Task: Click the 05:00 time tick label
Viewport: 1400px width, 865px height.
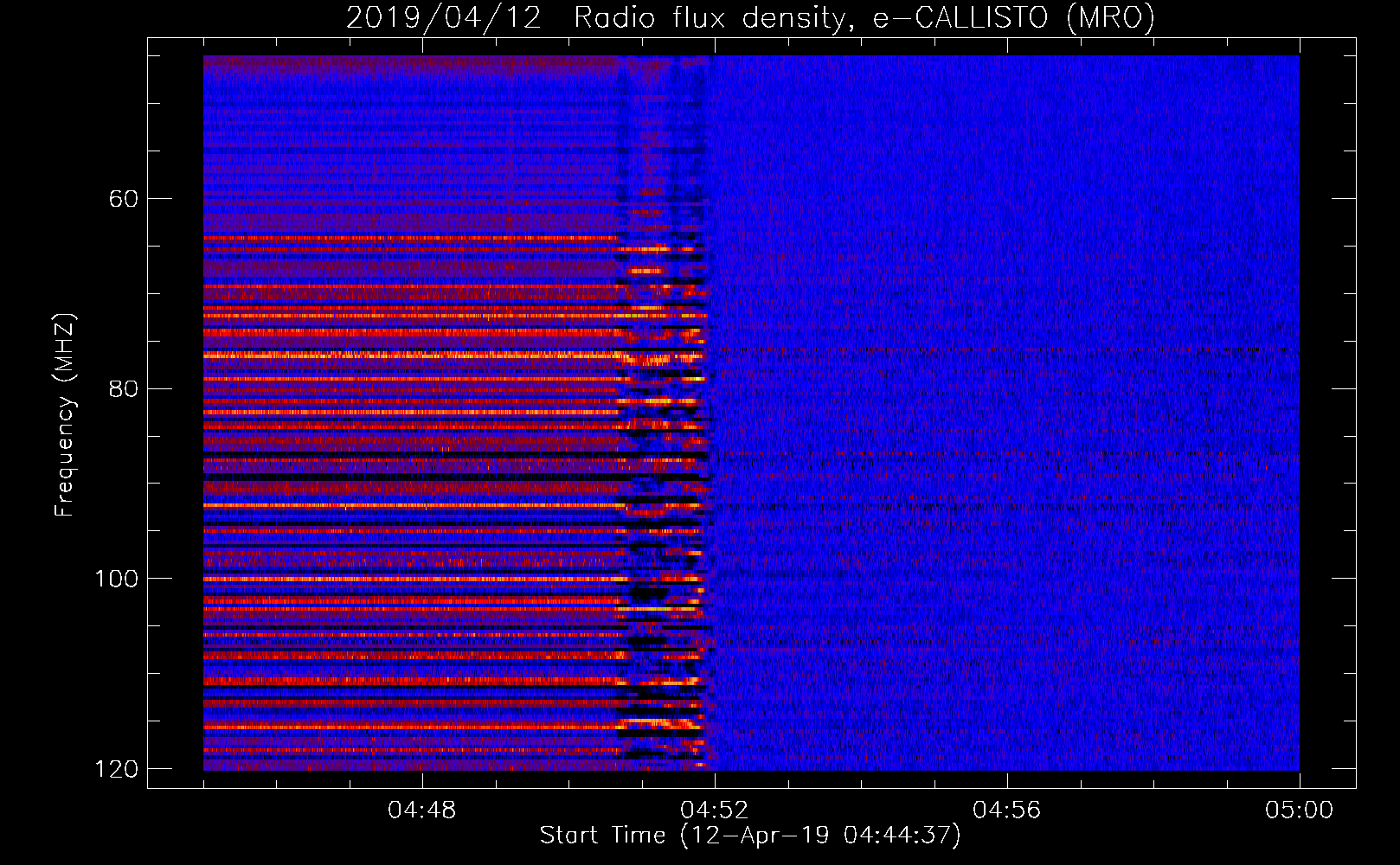Action: pyautogui.click(x=1299, y=810)
